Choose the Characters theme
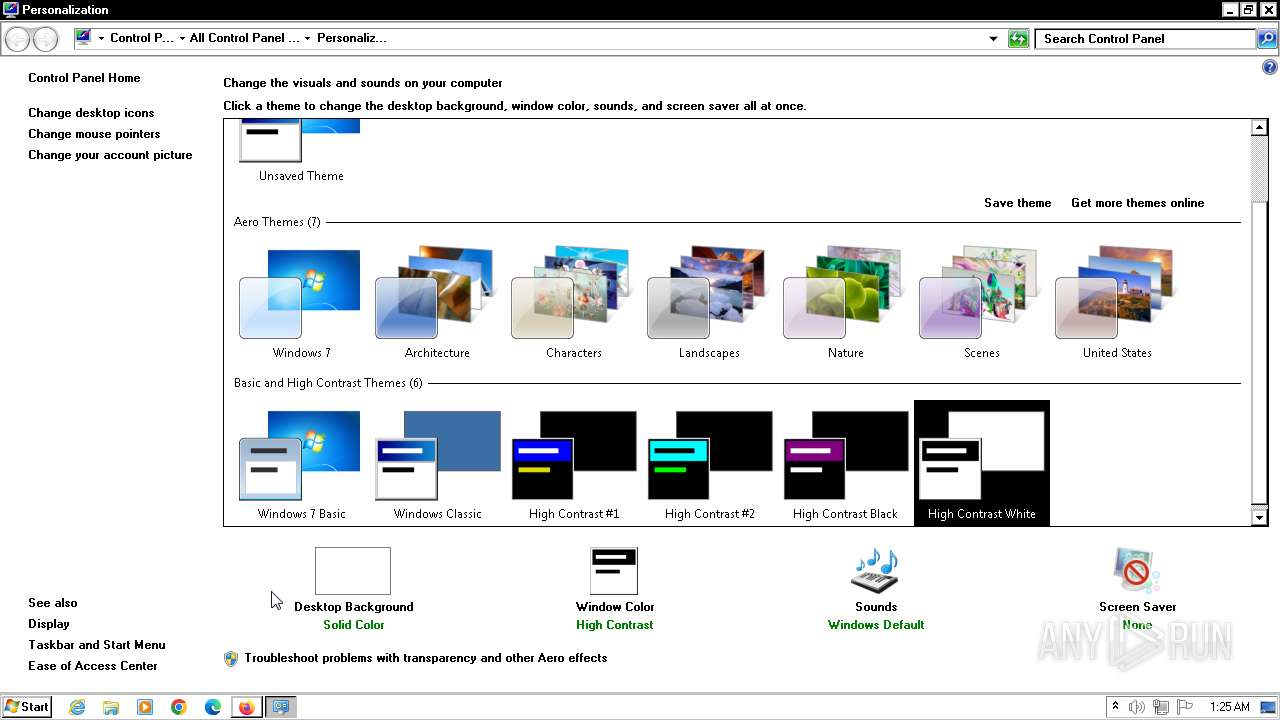This screenshot has width=1280, height=720. pyautogui.click(x=573, y=301)
